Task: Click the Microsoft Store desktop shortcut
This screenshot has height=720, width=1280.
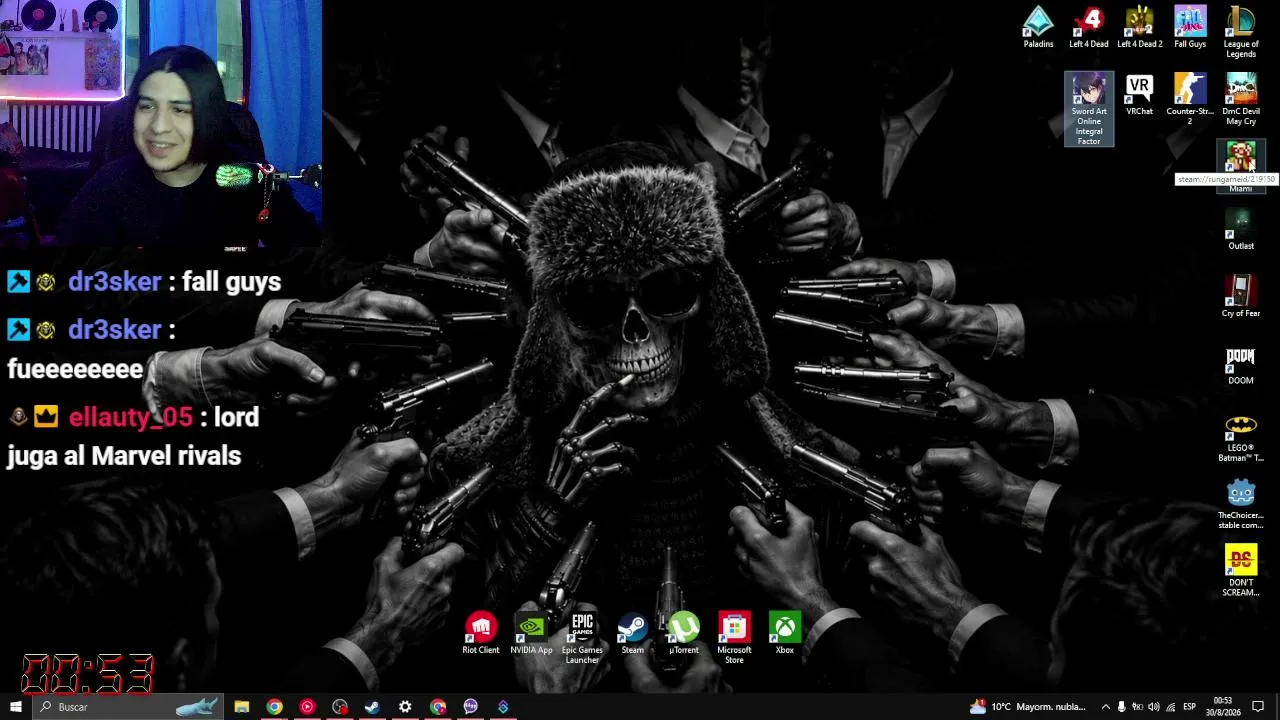Action: [734, 638]
